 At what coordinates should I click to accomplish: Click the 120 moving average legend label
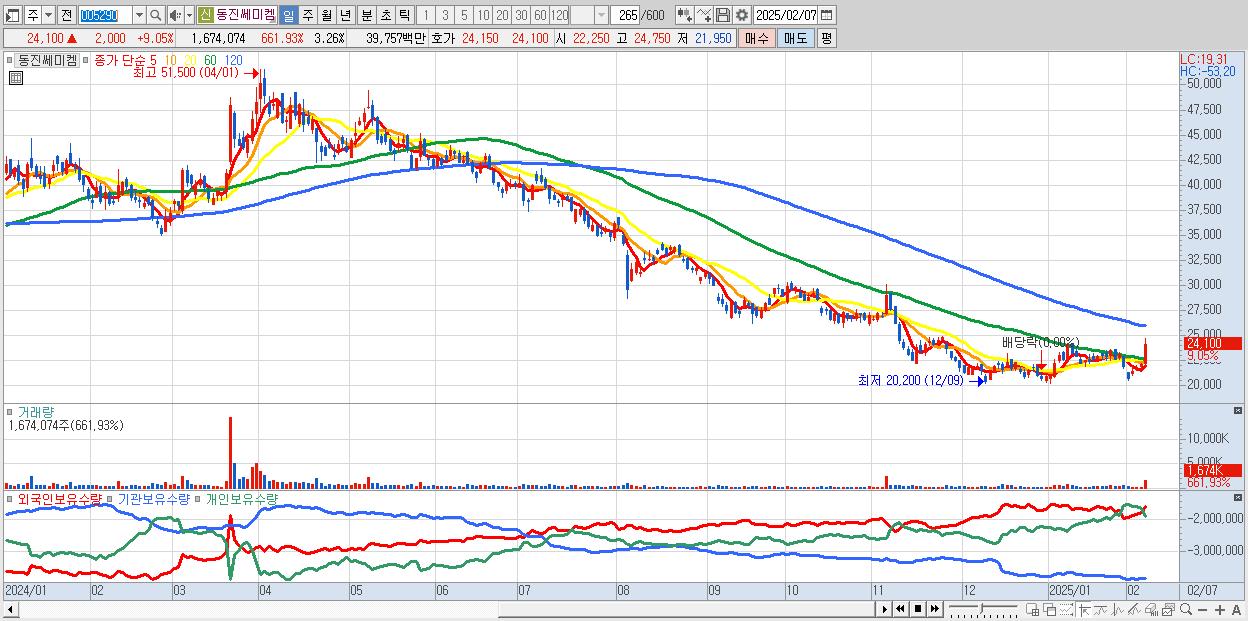pos(234,60)
